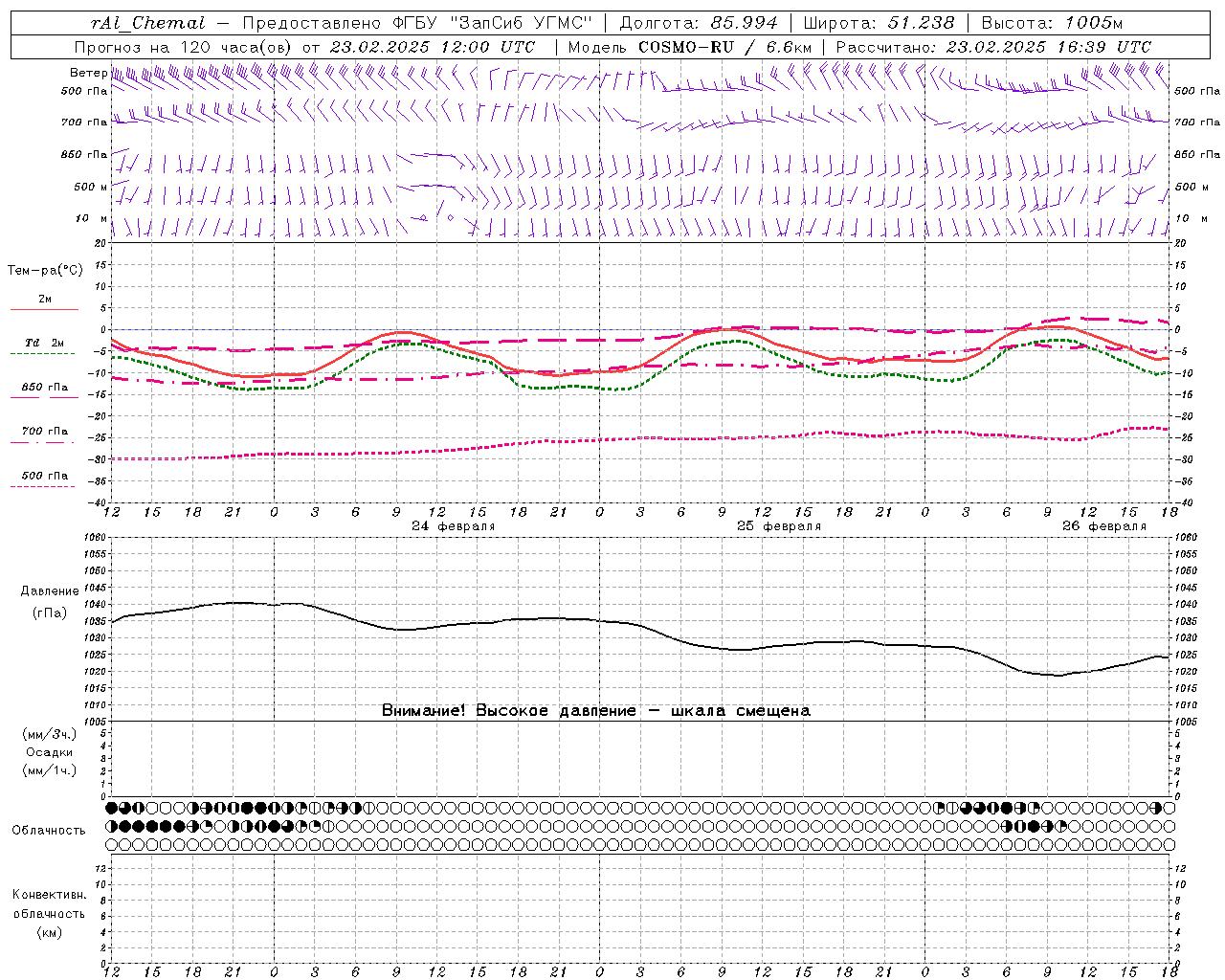This screenshot has width=1225, height=980.
Task: Click the Рассчитано: 23.02.2025 16:39 UTC text
Action: 993,47
